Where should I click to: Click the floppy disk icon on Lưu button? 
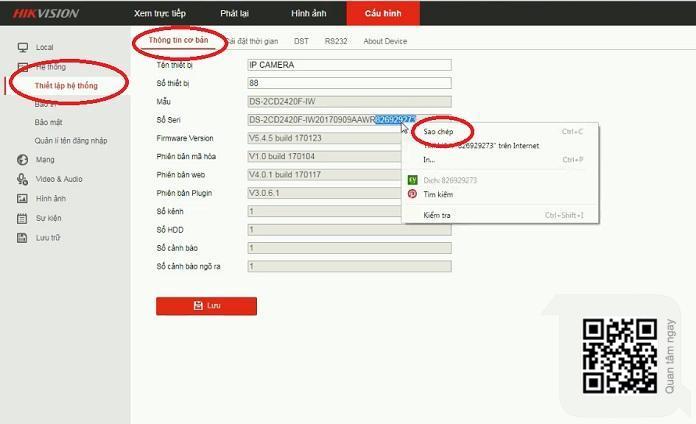[x=198, y=305]
